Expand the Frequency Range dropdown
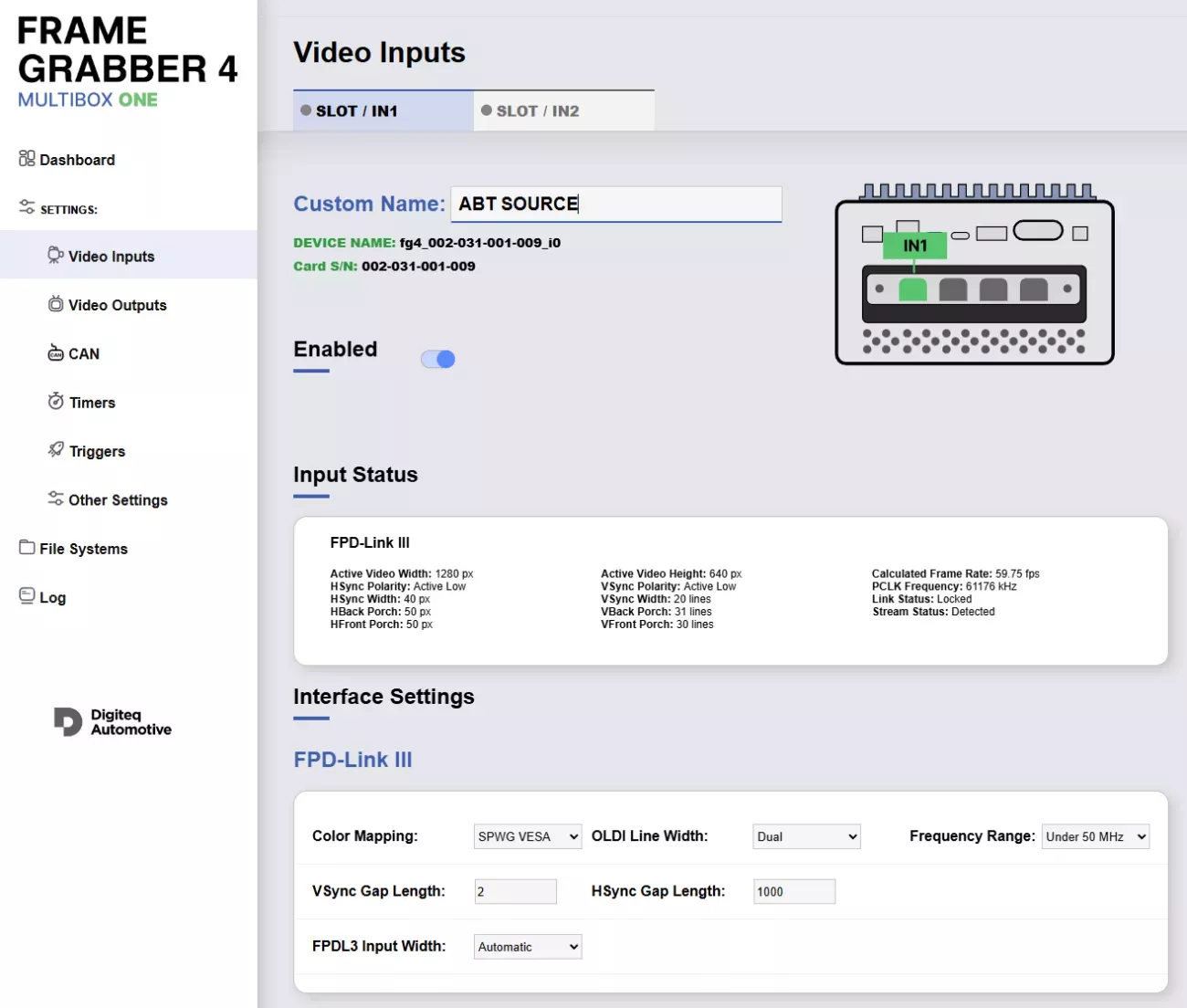 [x=1095, y=836]
